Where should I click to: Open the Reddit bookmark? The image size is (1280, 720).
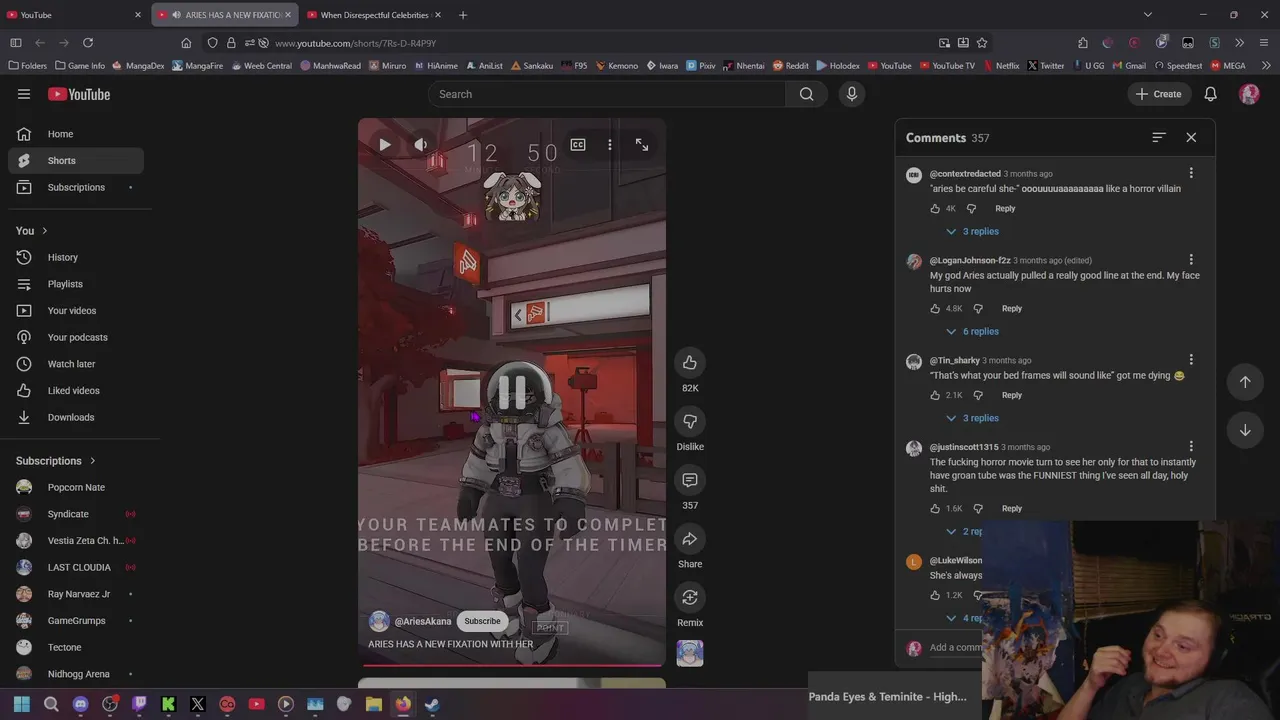[790, 66]
